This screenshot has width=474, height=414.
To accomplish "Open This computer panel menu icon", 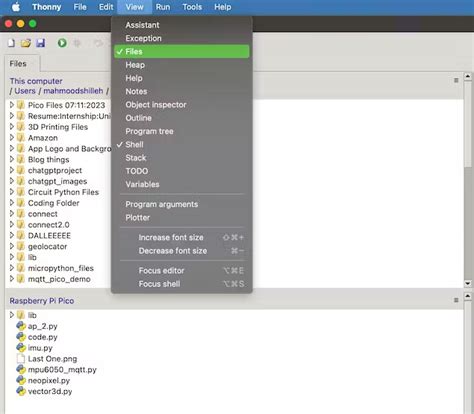I will point(456,80).
